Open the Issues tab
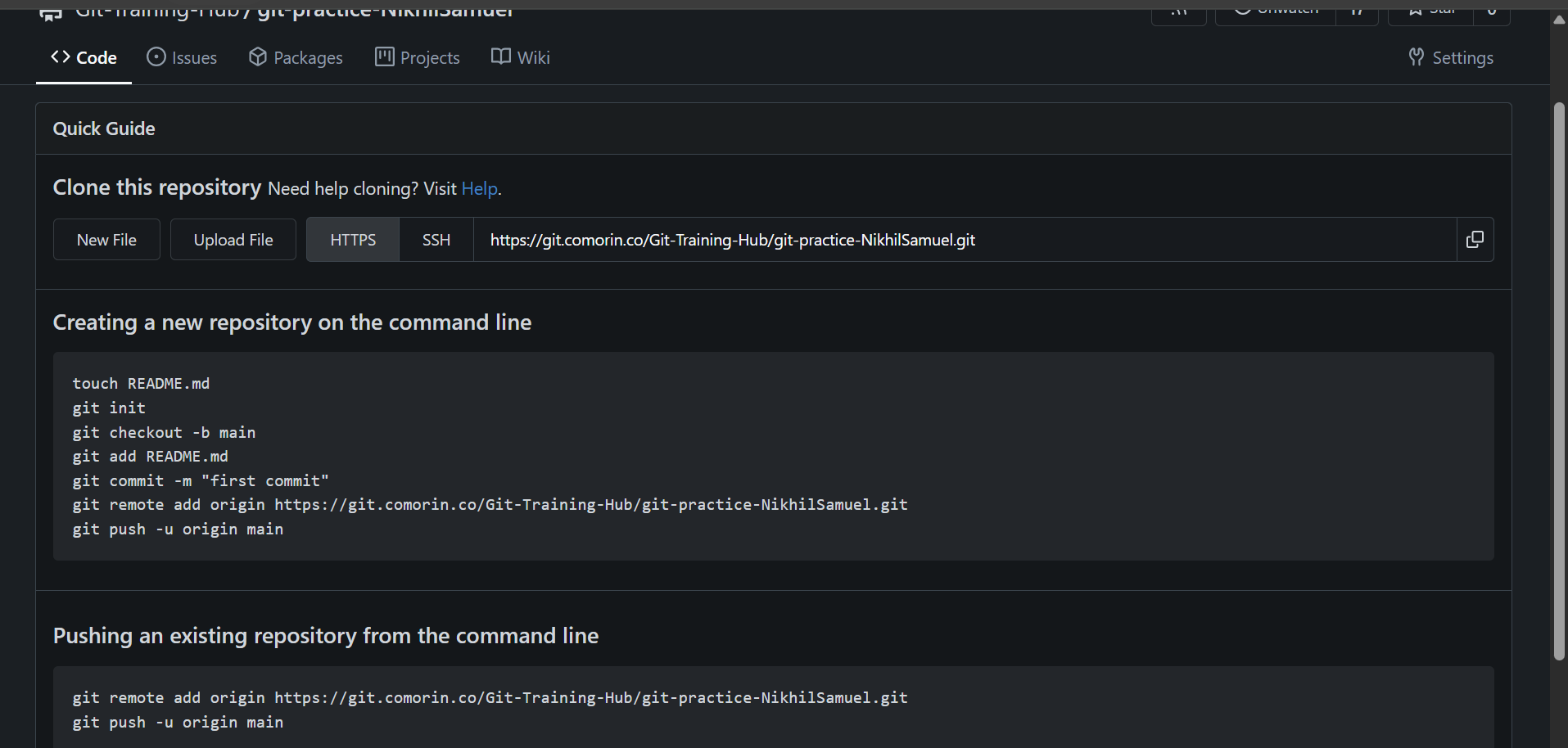 click(x=194, y=58)
